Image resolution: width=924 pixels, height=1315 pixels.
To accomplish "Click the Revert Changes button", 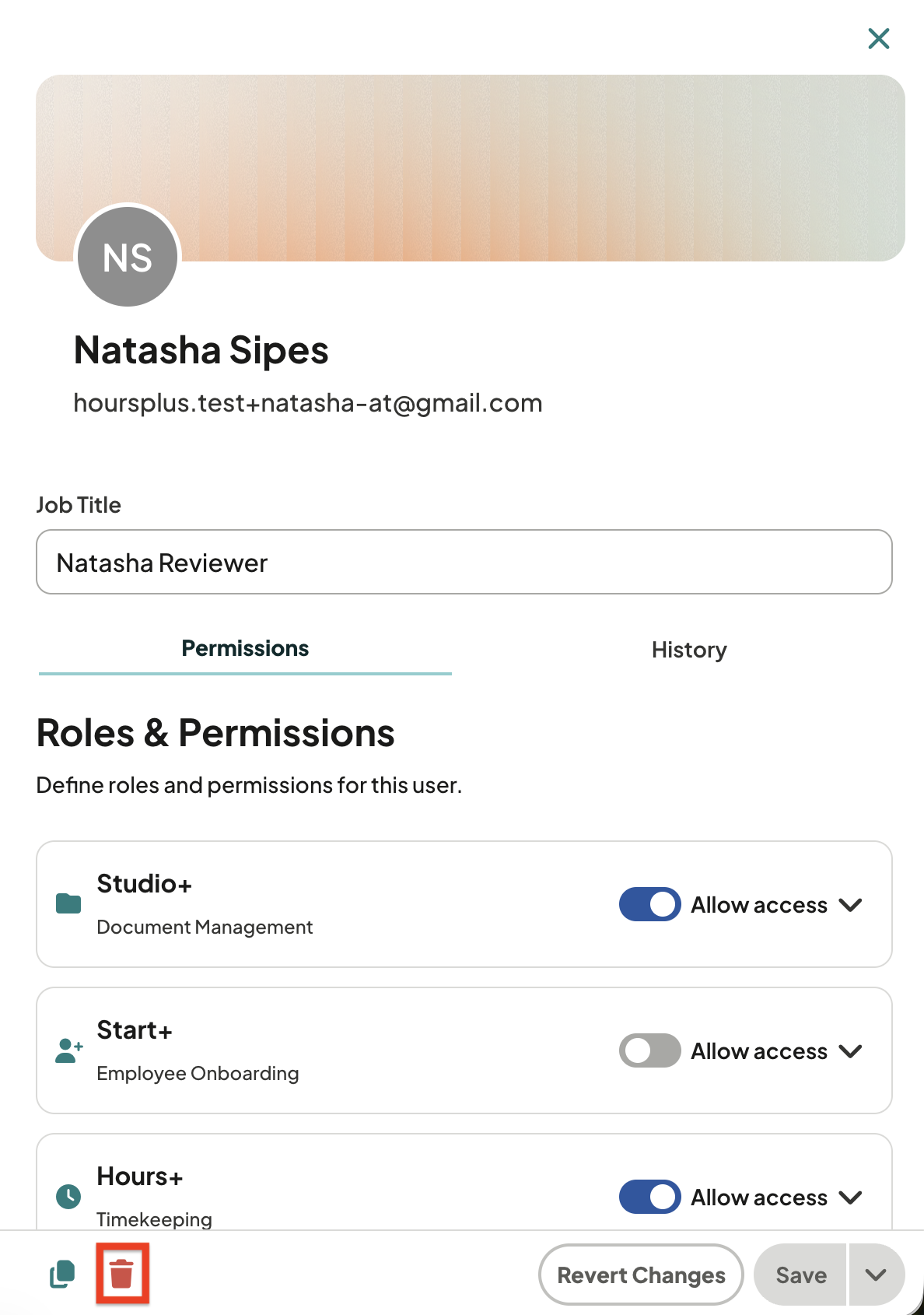I will pyautogui.click(x=641, y=1275).
